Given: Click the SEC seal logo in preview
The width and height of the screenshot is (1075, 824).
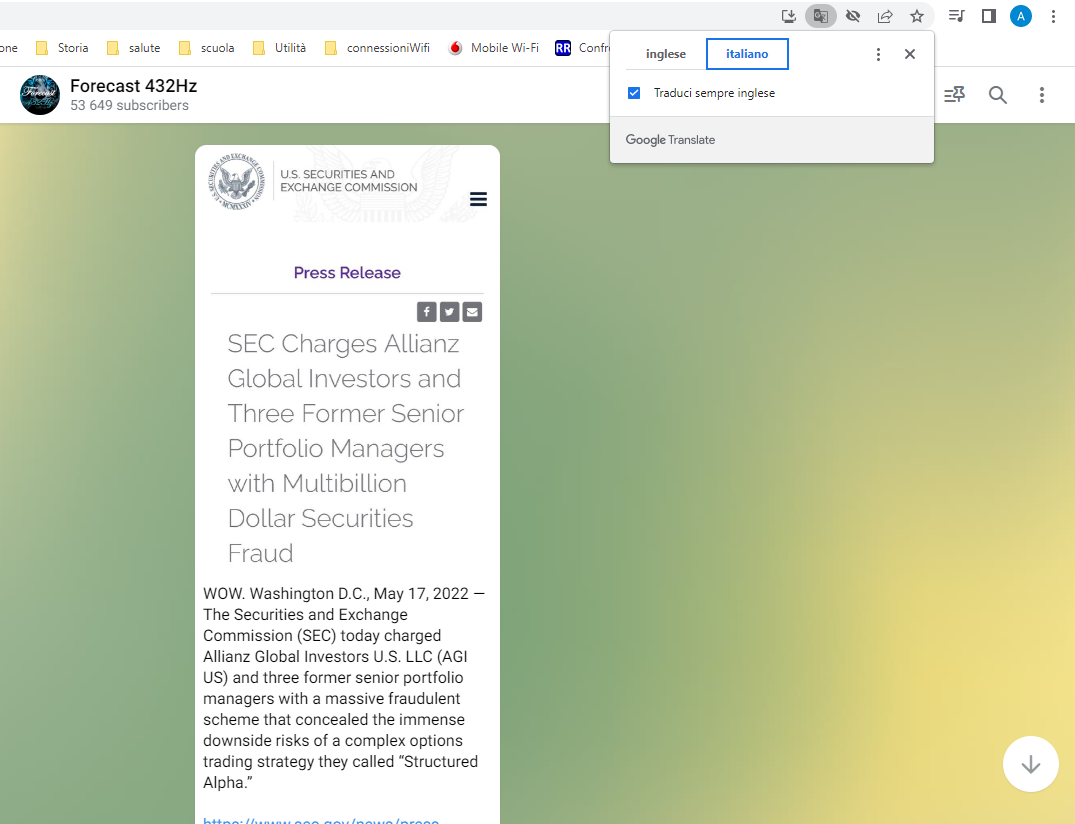Looking at the screenshot, I should point(237,181).
